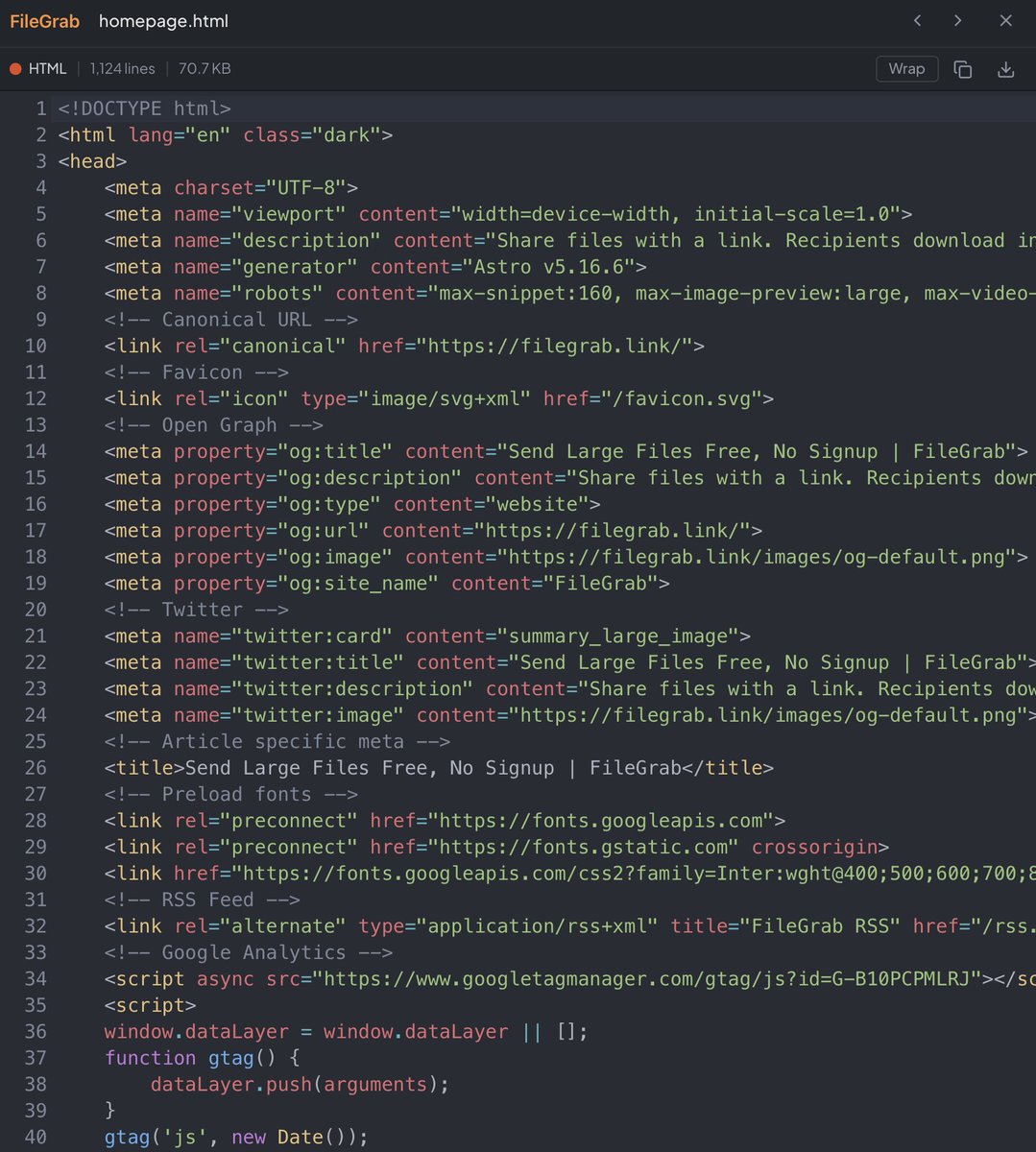Click the Preload fonts comment
The height and width of the screenshot is (1152, 1036).
tap(230, 795)
